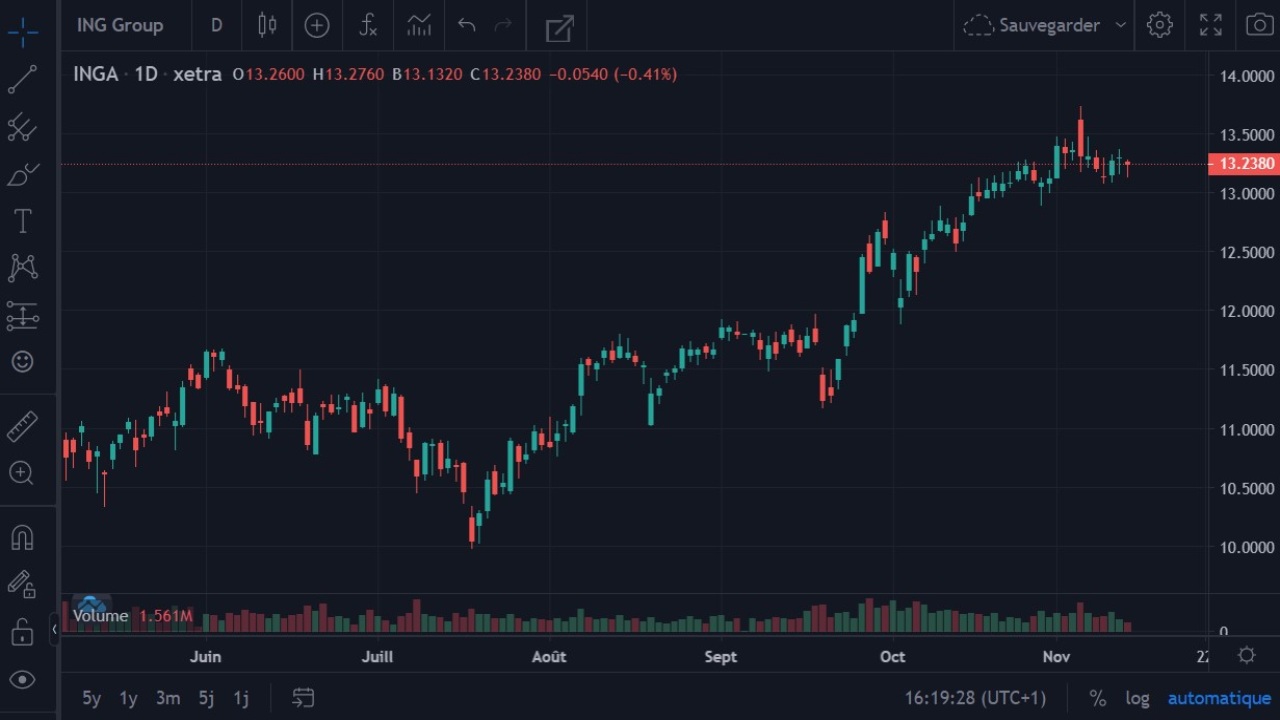The image size is (1280, 720).
Task: Select the 3m time range
Action: pyautogui.click(x=168, y=698)
